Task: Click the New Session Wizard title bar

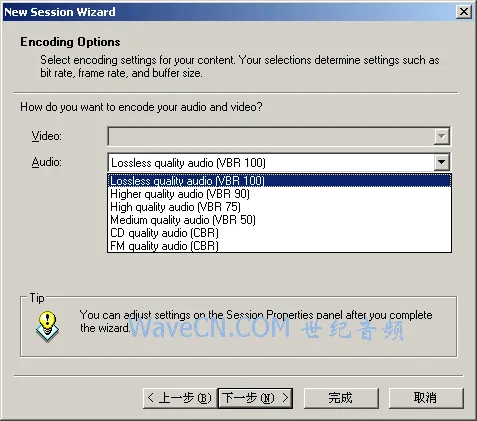Action: (x=230, y=12)
